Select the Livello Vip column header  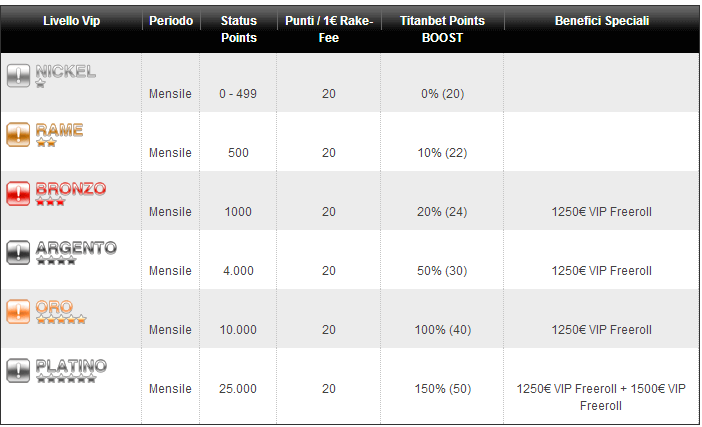(x=72, y=21)
